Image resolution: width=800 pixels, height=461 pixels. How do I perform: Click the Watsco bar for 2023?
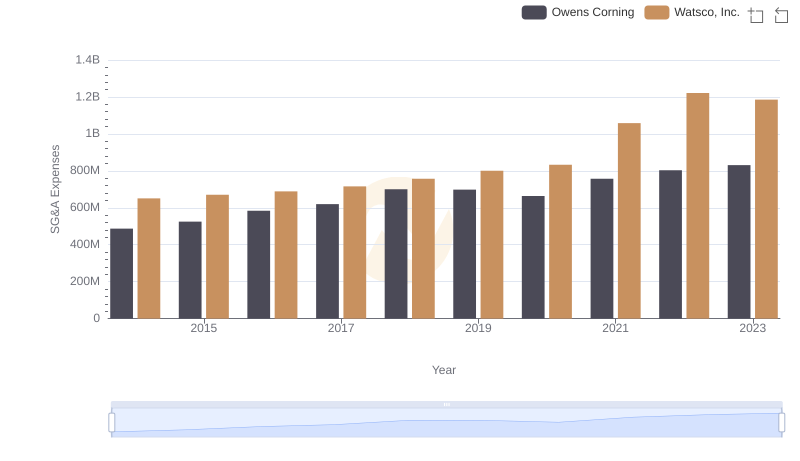click(766, 209)
